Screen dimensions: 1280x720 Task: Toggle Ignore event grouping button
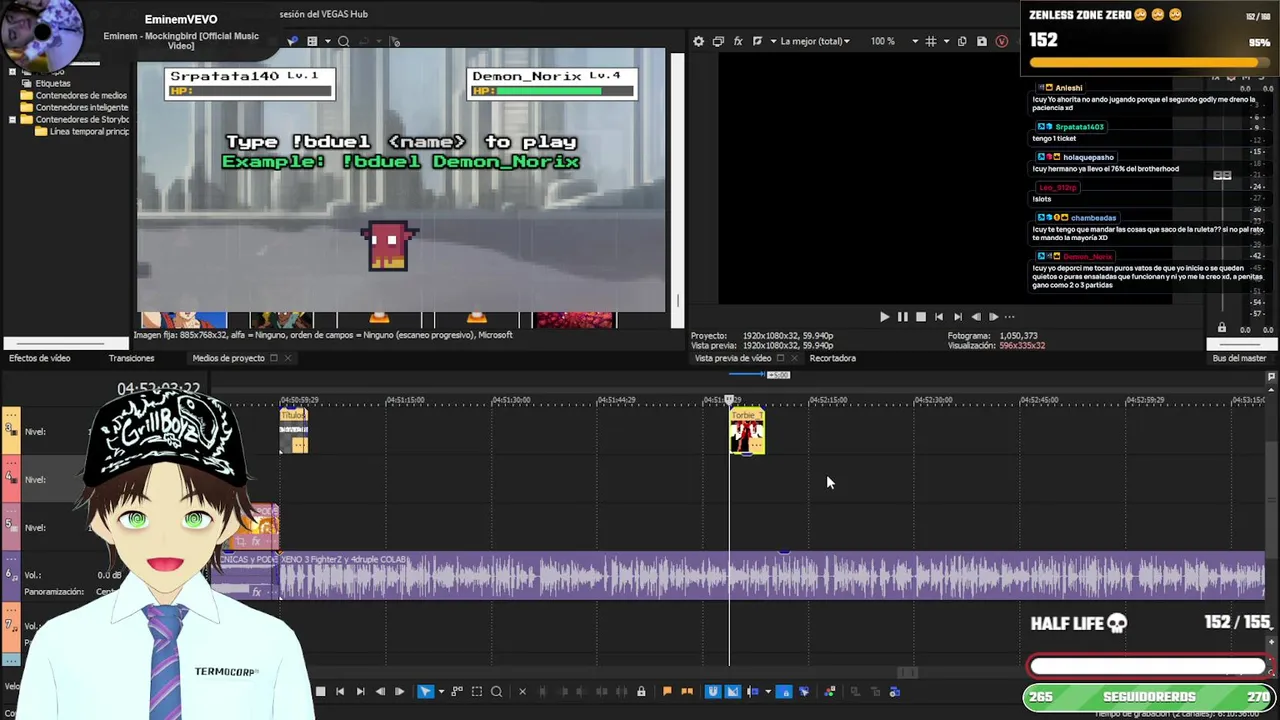pyautogui.click(x=803, y=691)
